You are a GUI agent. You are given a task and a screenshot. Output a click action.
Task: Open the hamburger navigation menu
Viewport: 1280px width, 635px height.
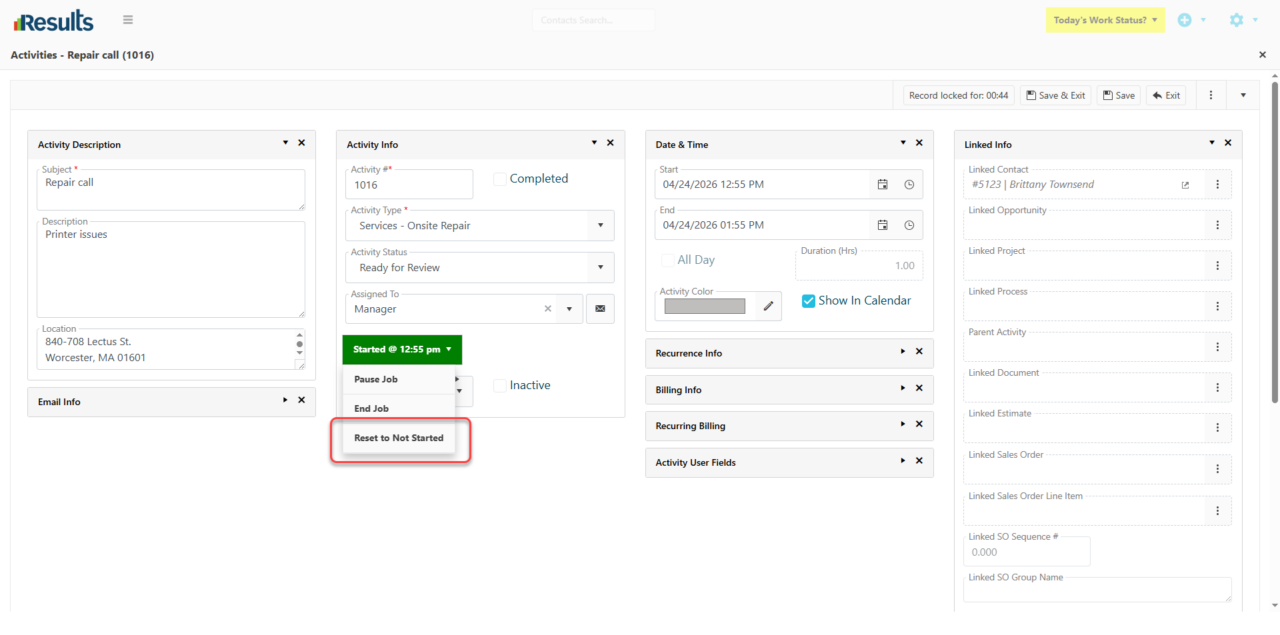coord(128,20)
